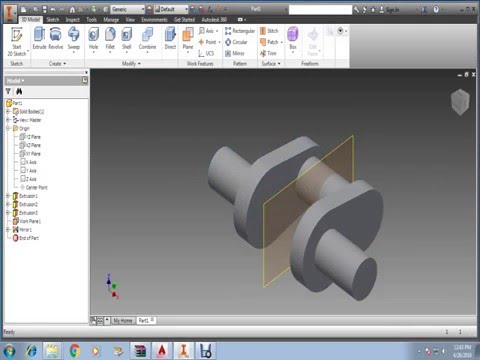Viewport: 480px width, 360px height.
Task: Expand the Extrusion1 node
Action: (x=8, y=196)
